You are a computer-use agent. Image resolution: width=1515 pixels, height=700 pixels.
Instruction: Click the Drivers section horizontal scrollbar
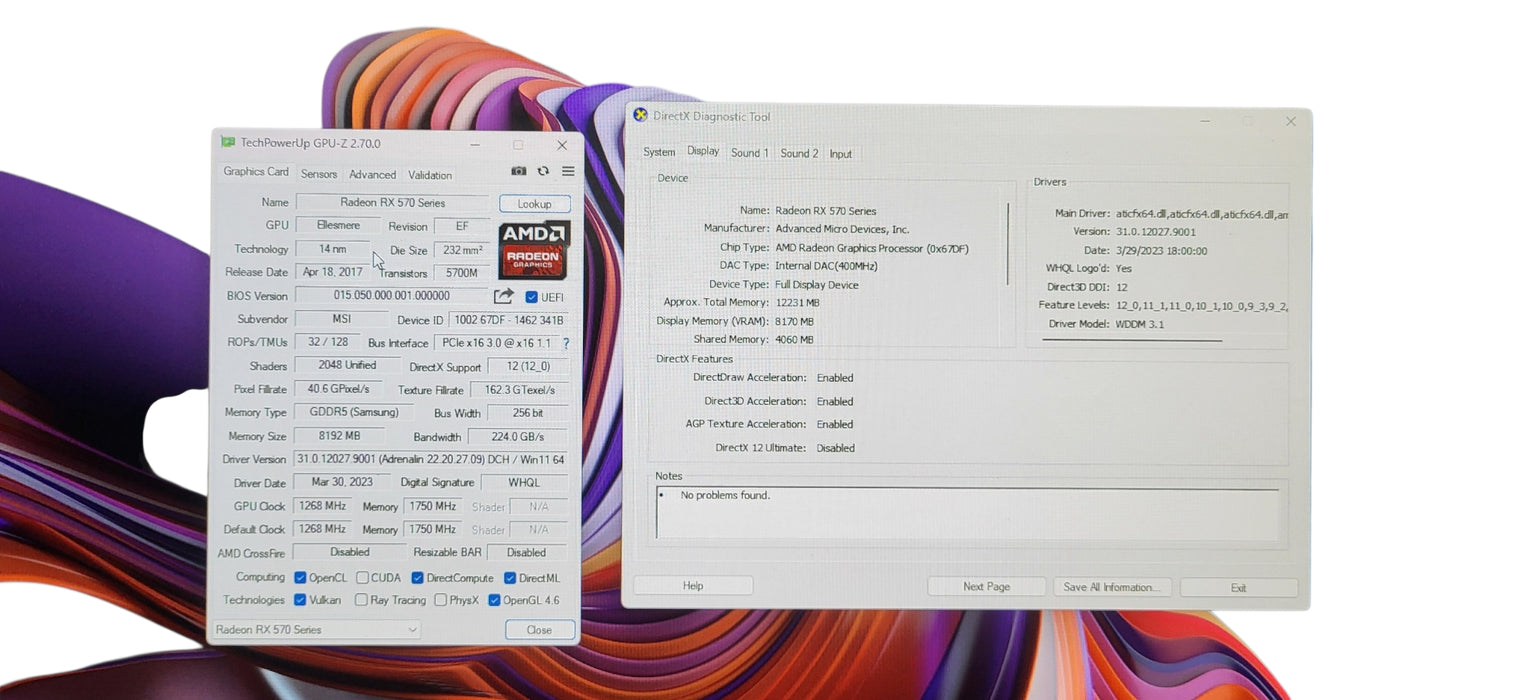coord(1132,340)
